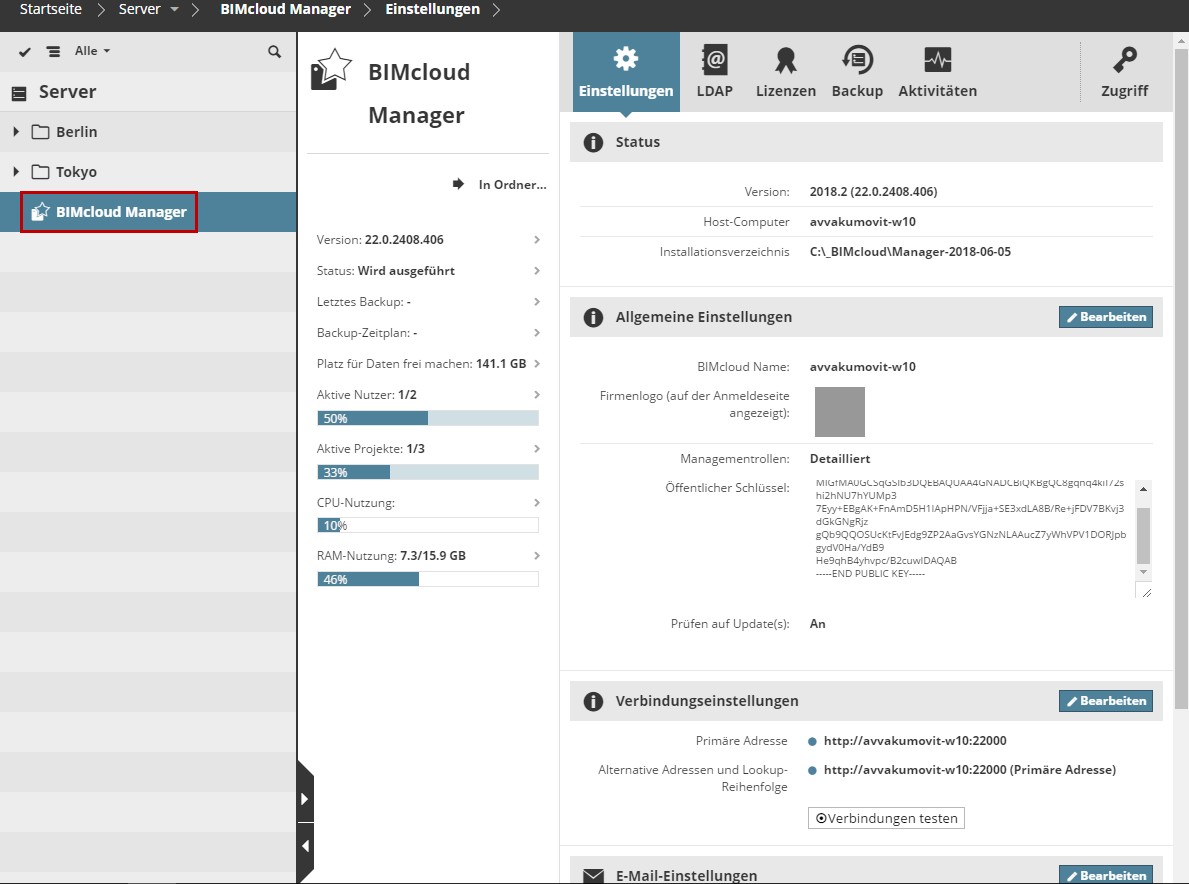The width and height of the screenshot is (1189, 884).
Task: Expand the Aktive Projekte row chevron
Action: tap(537, 449)
